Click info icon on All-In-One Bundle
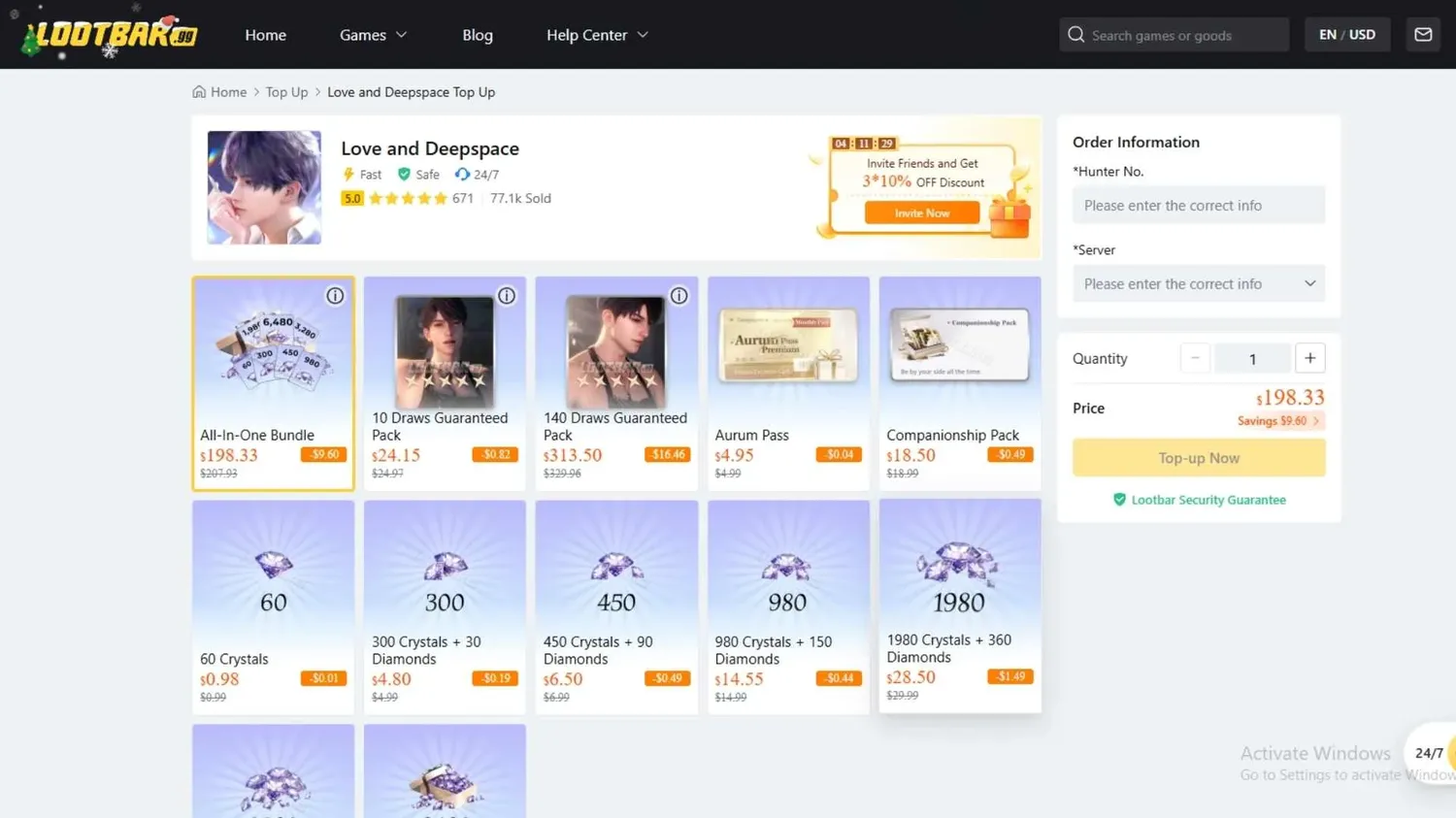The image size is (1456, 818). [335, 296]
